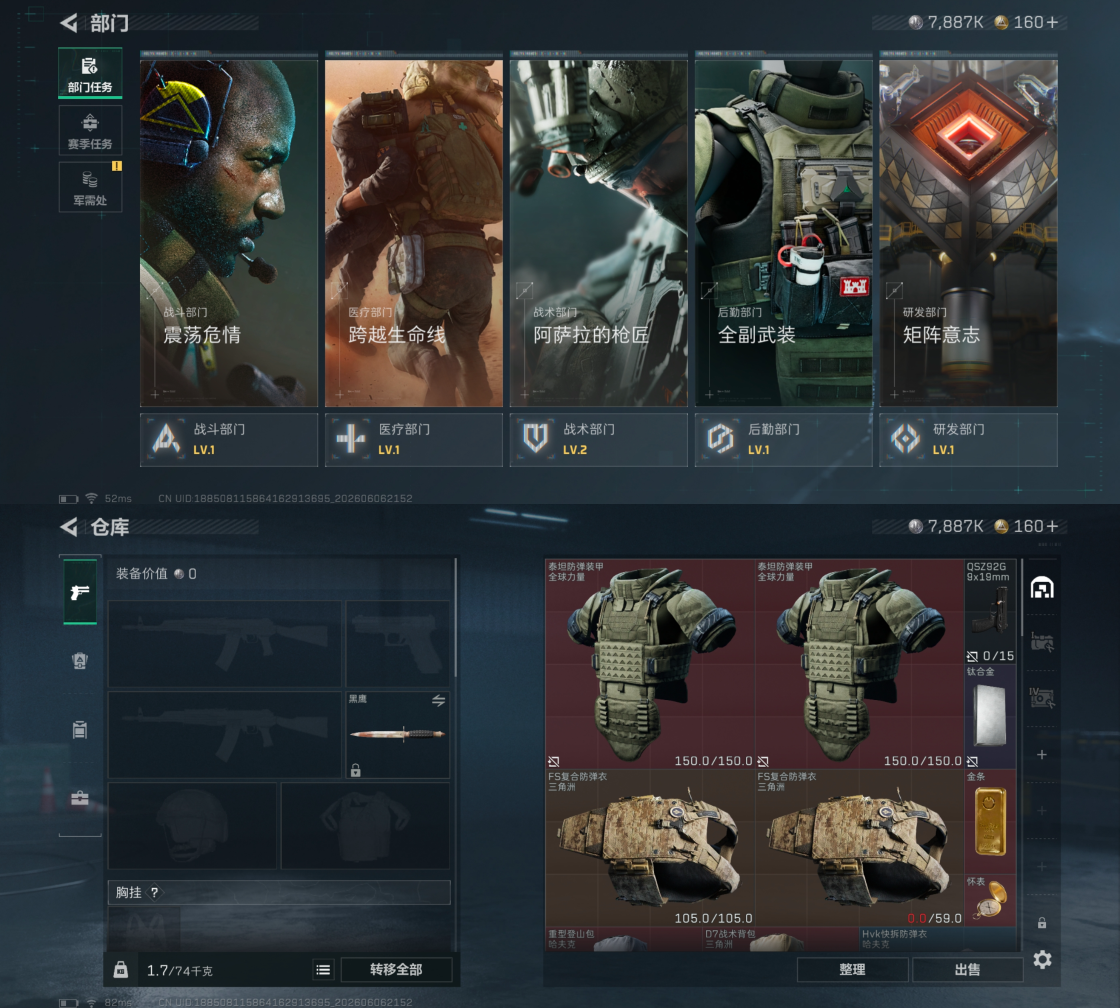Screen dimensions: 1120x1008
Task: Click the empty secondary rifle slot
Action: (224, 734)
